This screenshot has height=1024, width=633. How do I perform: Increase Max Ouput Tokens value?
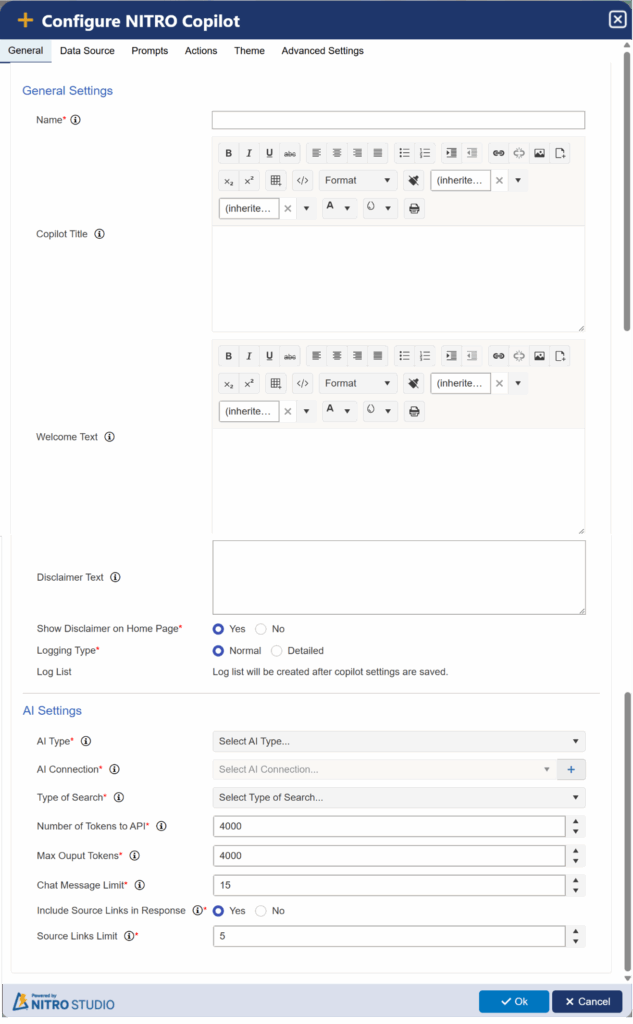point(576,851)
